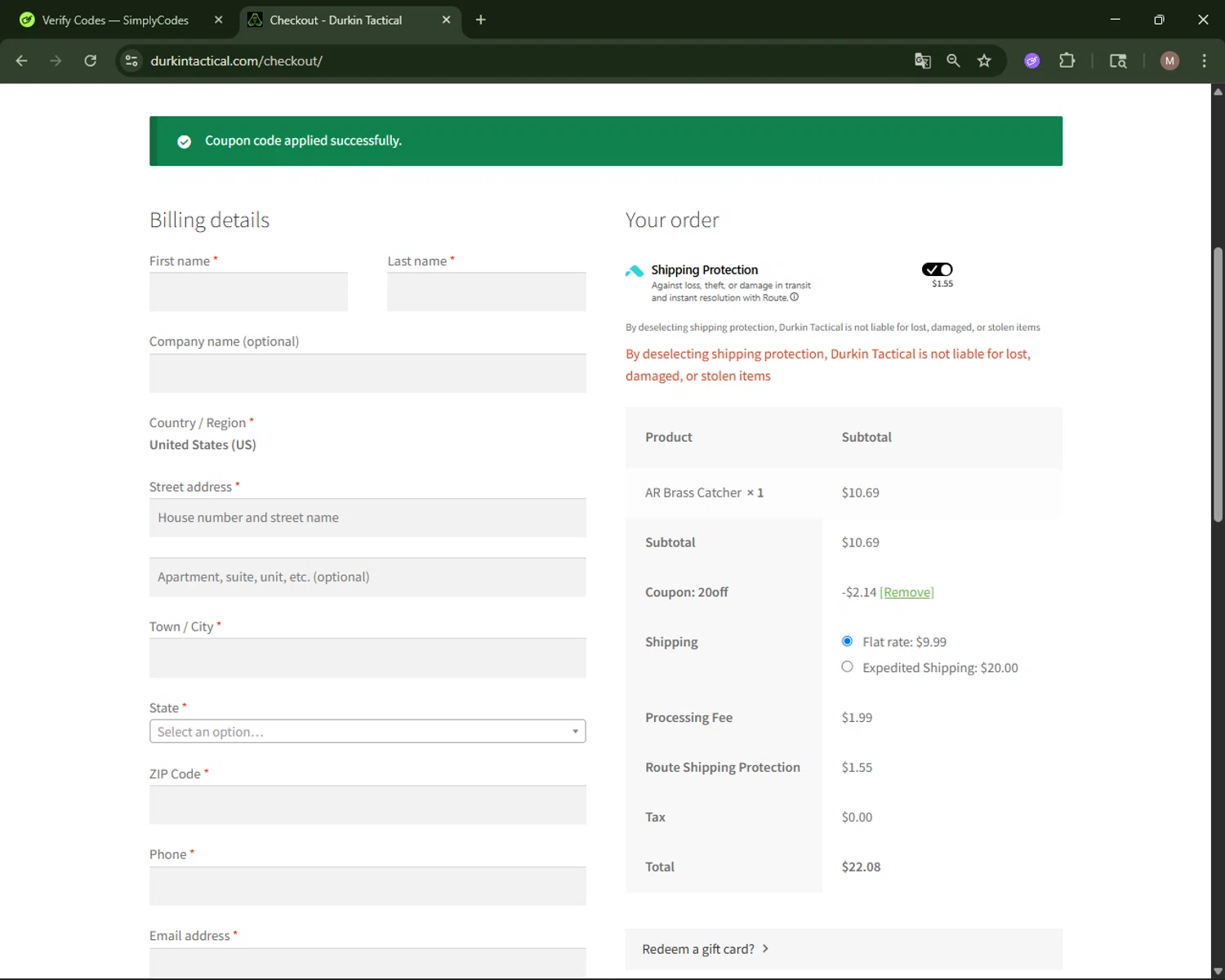Click the address bar URL
The width and height of the screenshot is (1225, 980).
pos(236,60)
